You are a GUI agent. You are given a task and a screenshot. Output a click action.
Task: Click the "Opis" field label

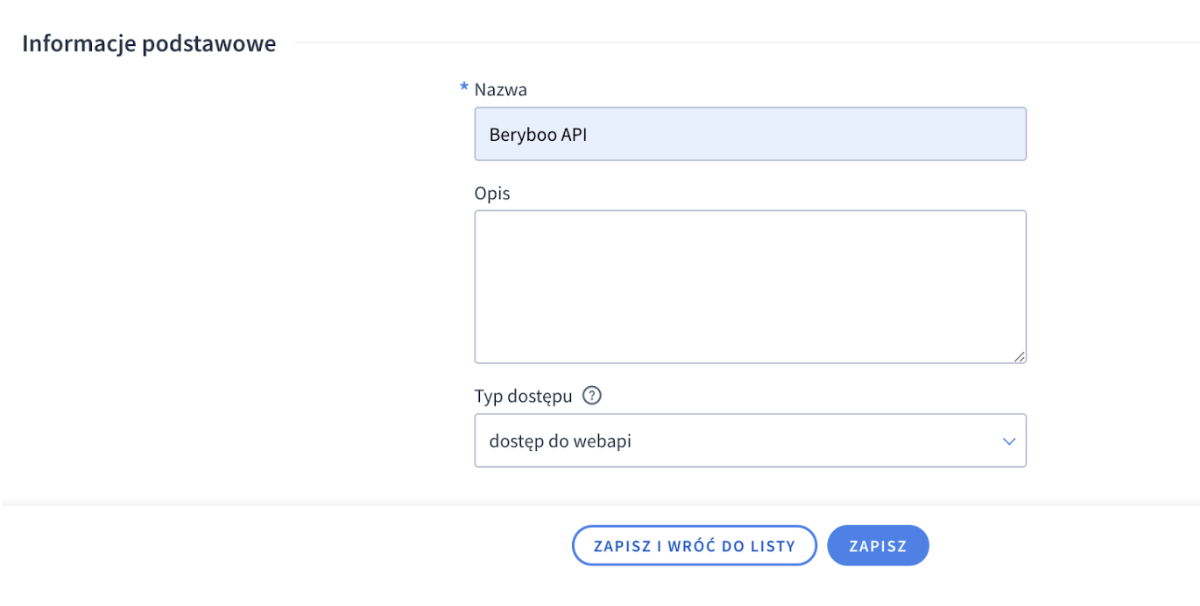492,193
